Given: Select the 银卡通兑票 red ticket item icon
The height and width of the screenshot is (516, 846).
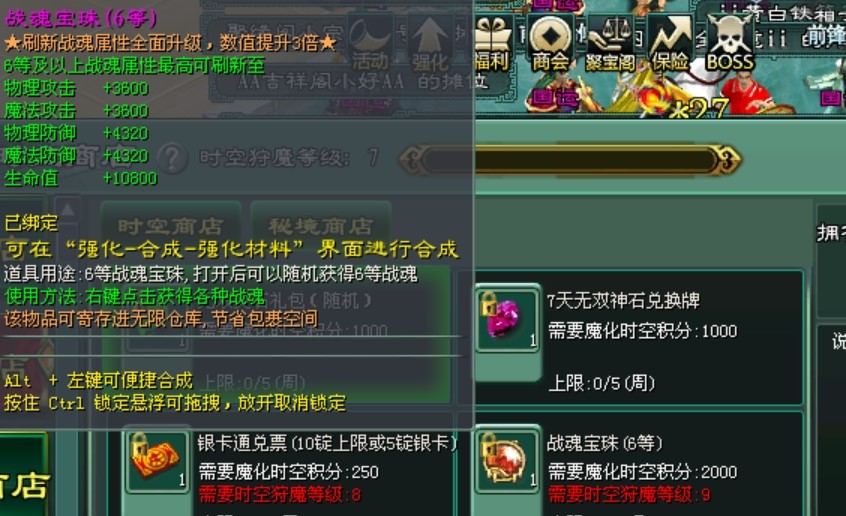Looking at the screenshot, I should click(x=158, y=459).
